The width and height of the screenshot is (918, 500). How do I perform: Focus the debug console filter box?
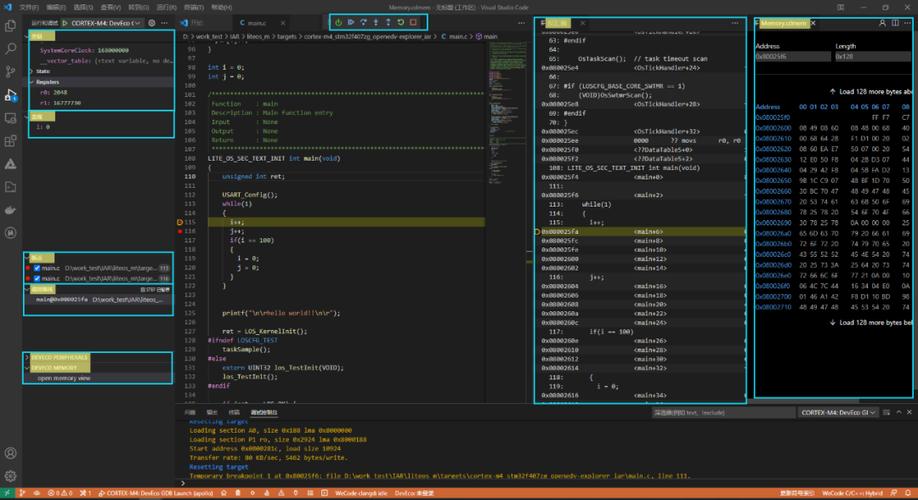coord(724,412)
